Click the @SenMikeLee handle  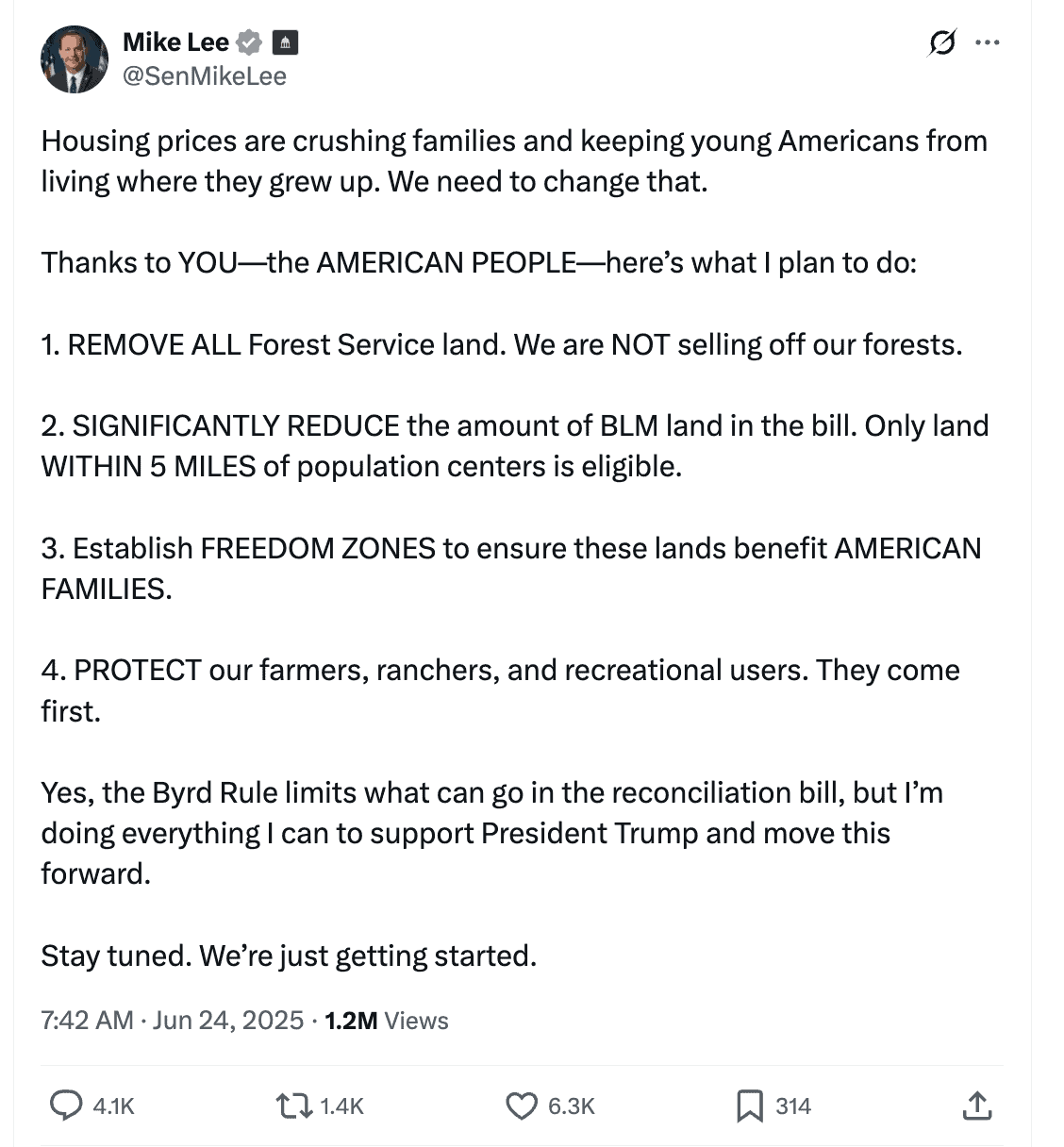coord(204,75)
